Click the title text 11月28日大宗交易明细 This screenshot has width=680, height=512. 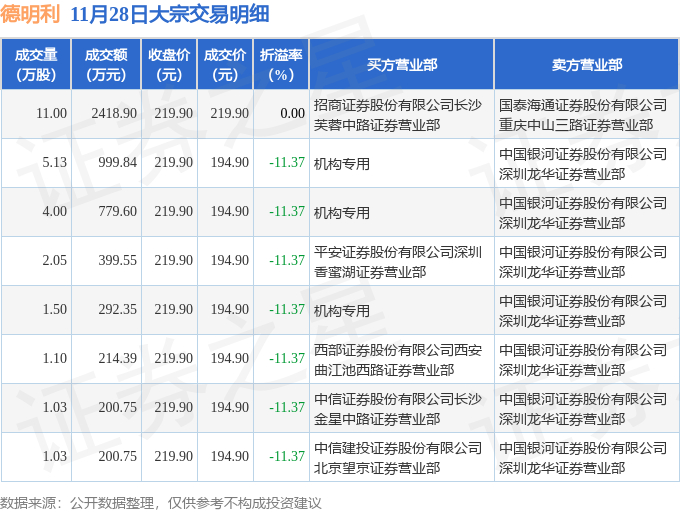click(x=170, y=14)
